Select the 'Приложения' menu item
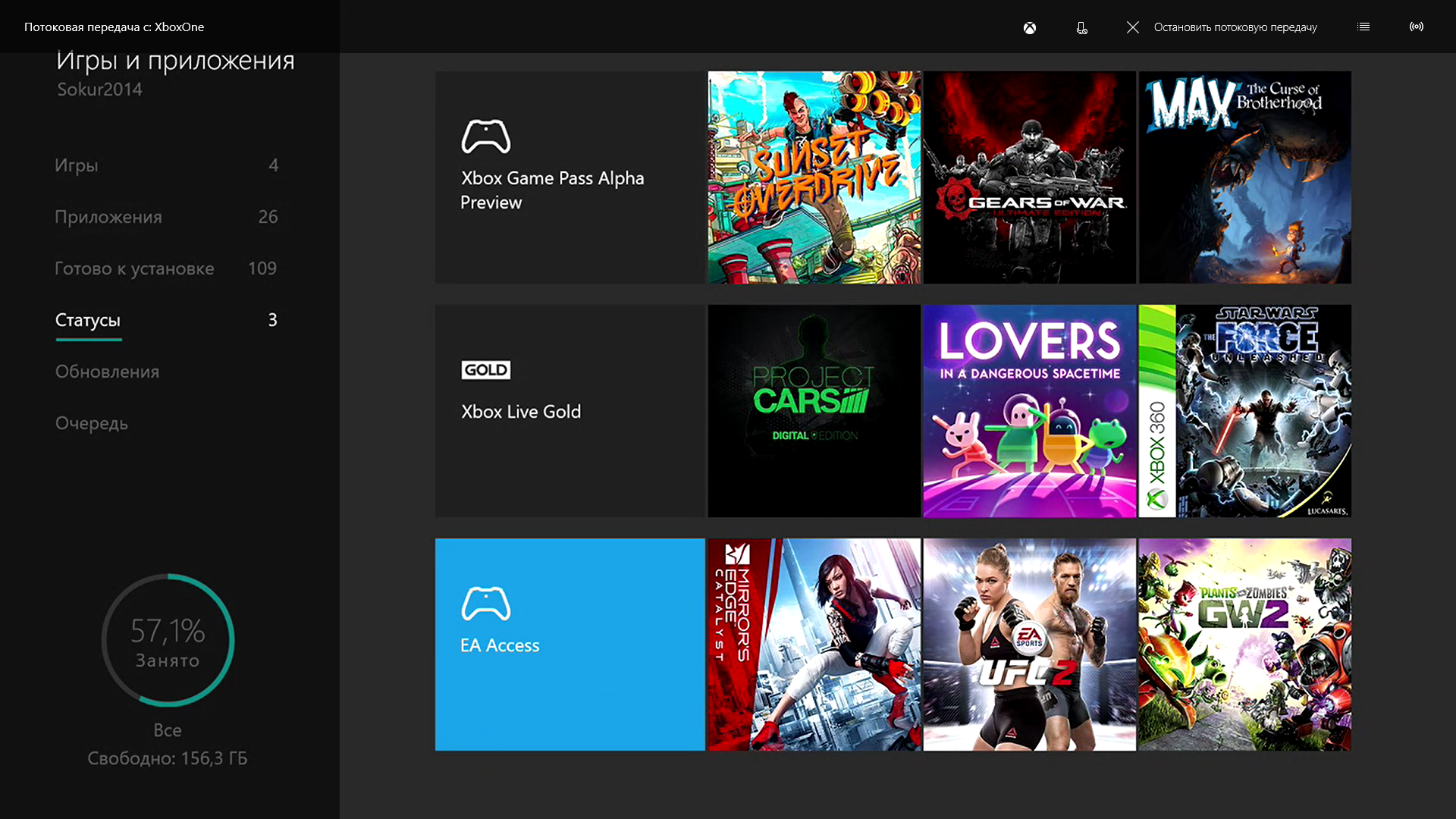 (x=166, y=217)
